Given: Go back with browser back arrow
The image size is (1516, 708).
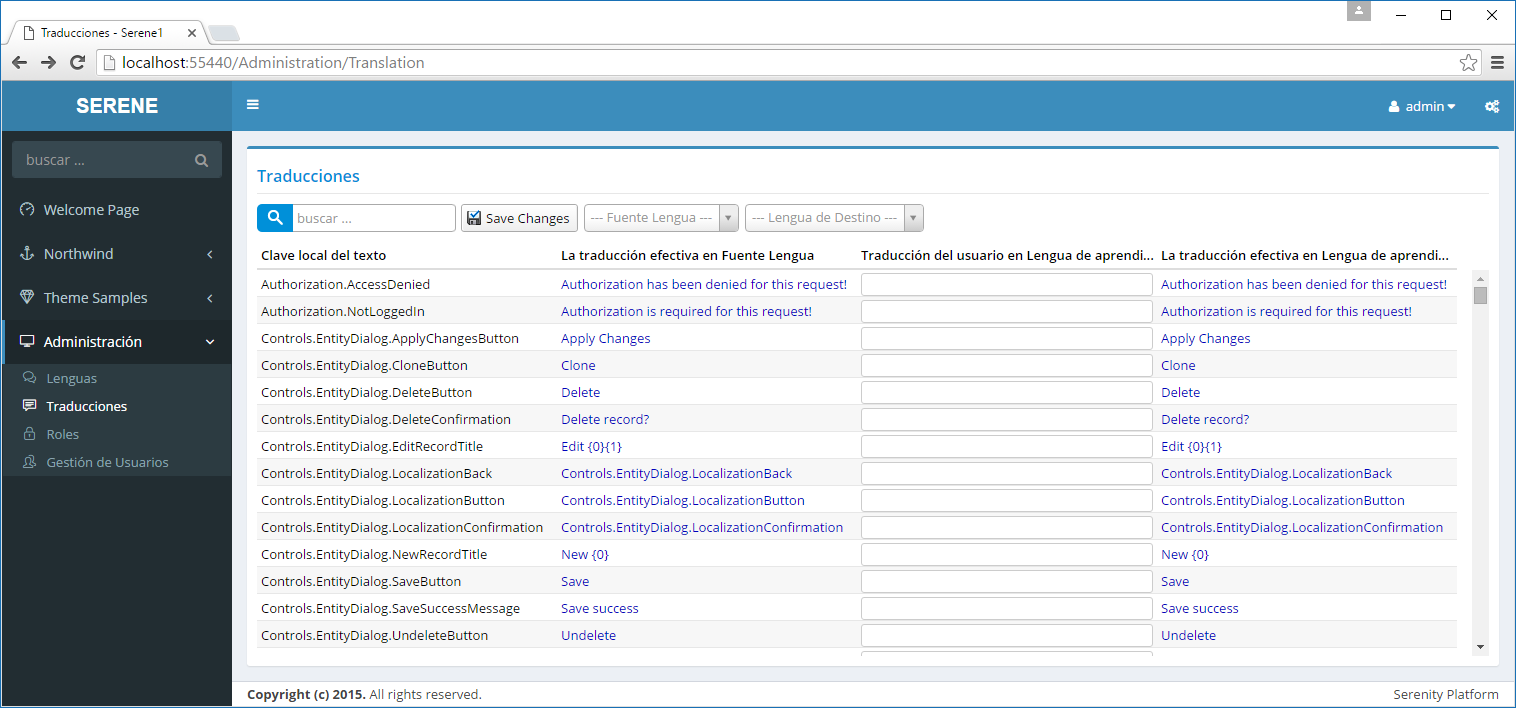Looking at the screenshot, I should (x=20, y=63).
